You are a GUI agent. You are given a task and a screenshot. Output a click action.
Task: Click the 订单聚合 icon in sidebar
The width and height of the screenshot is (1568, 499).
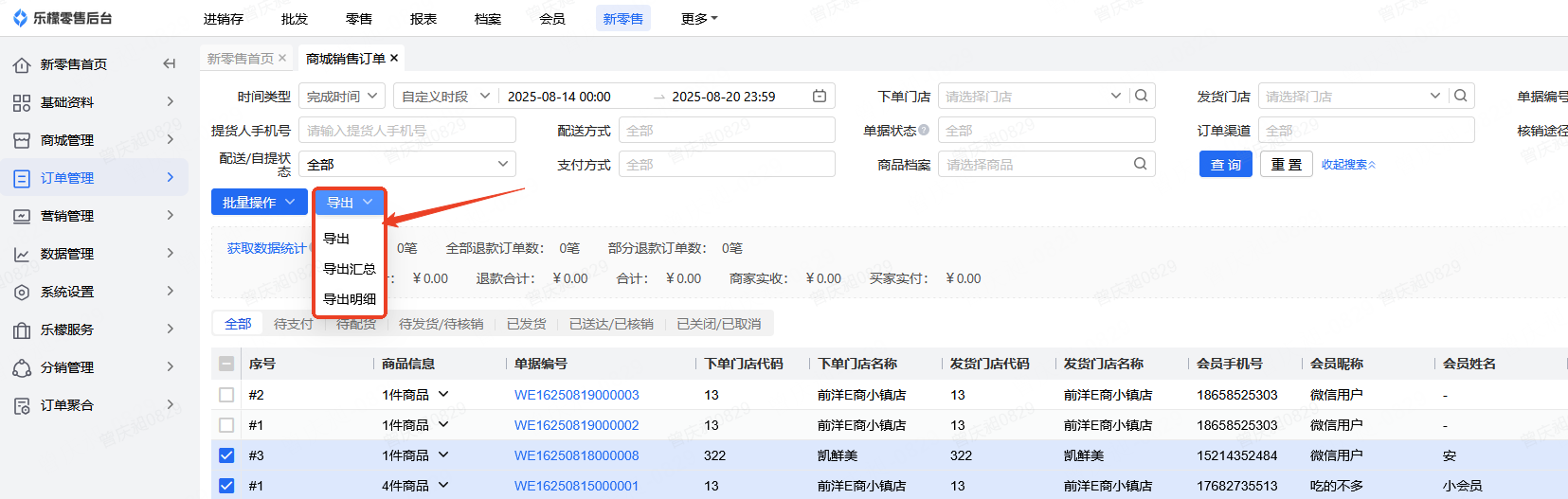22,405
